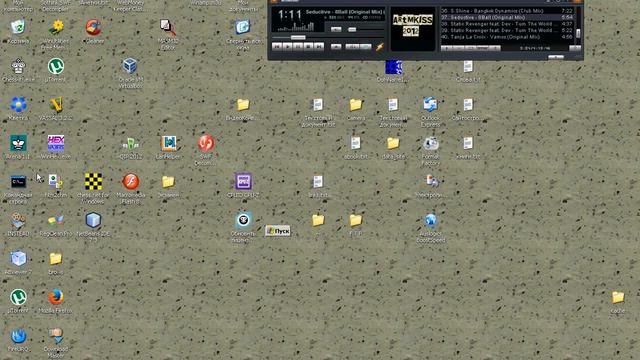640x360 pixels.
Task: Launch uTorrent shortcut beside Chess robot
Action: point(56,66)
